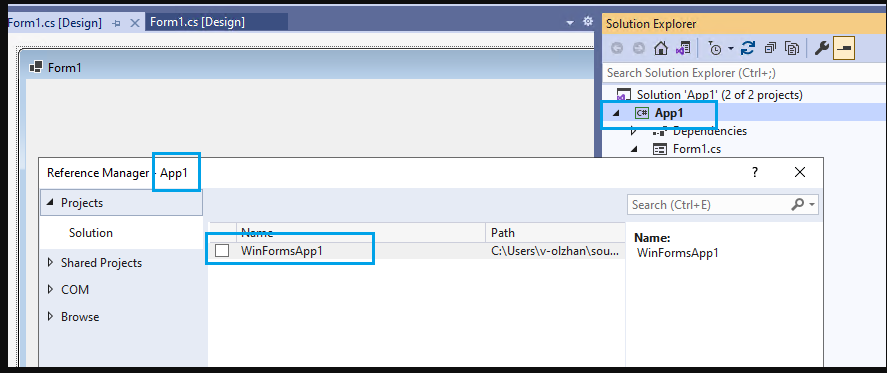Close the first Form1.cs [Design] tab
Screen dimensions: 887x373
tap(135, 23)
